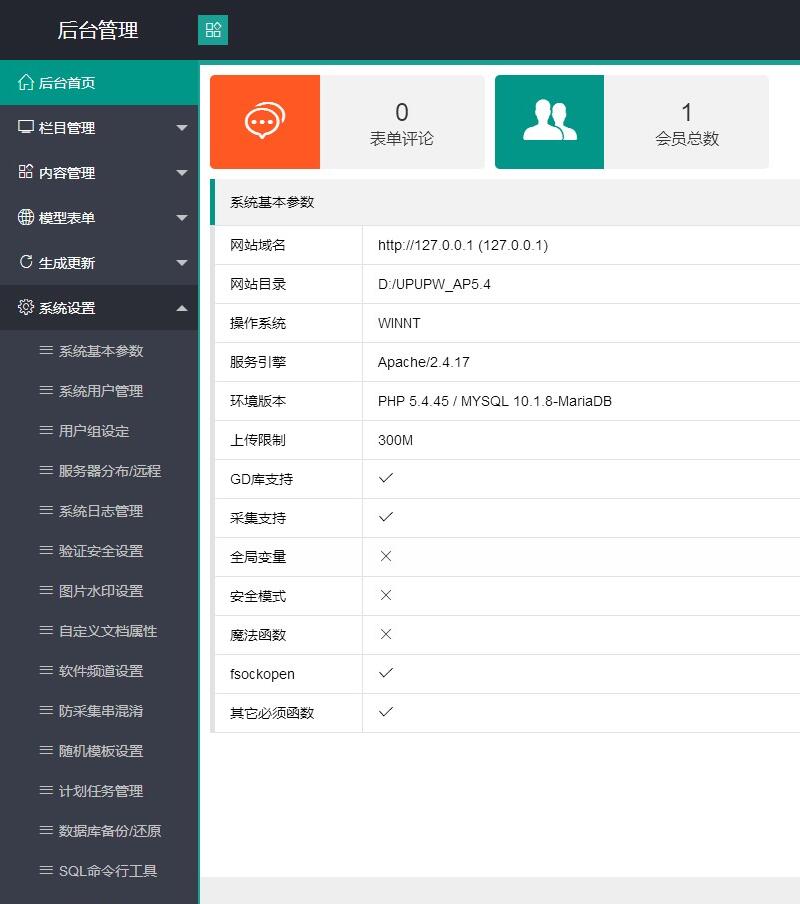This screenshot has height=904, width=800.
Task: Click the home icon beside 后台首页
Action: (x=28, y=83)
